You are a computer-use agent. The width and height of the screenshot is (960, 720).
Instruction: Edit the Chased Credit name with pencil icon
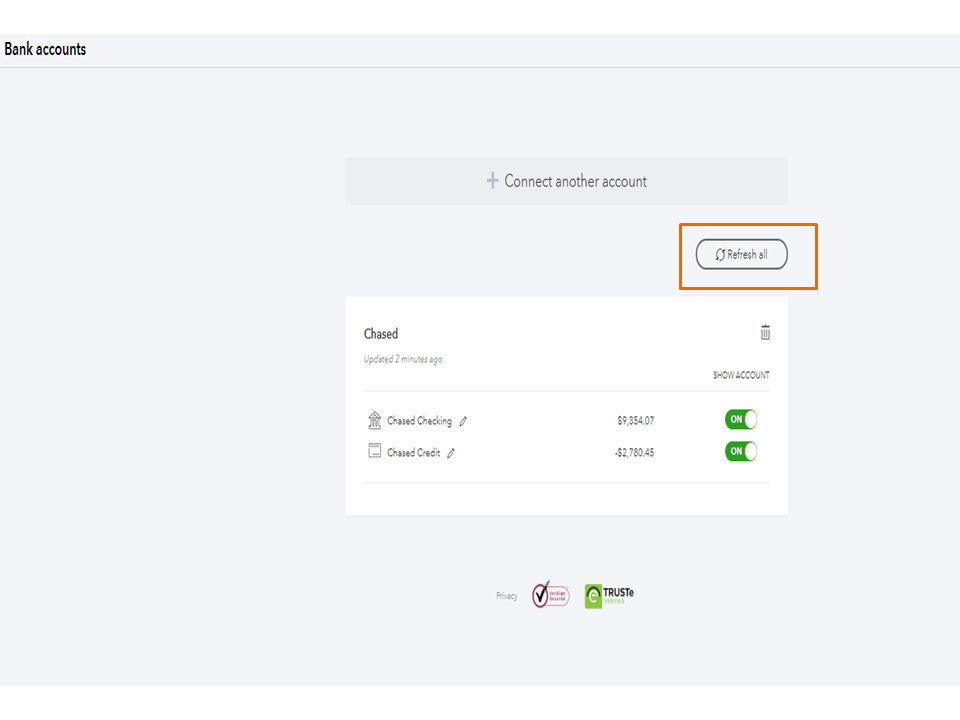pos(451,453)
